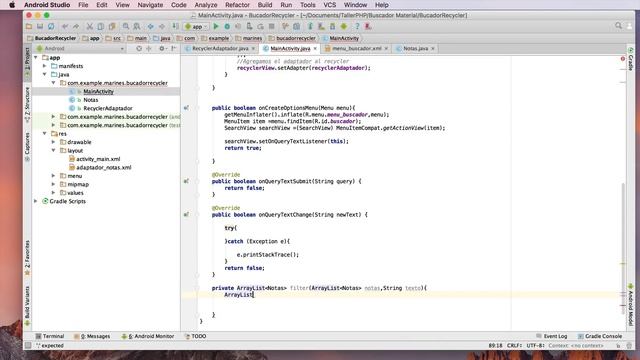640x360 pixels.
Task: Click Collapse All icon in Project panel
Action: pos(149,49)
